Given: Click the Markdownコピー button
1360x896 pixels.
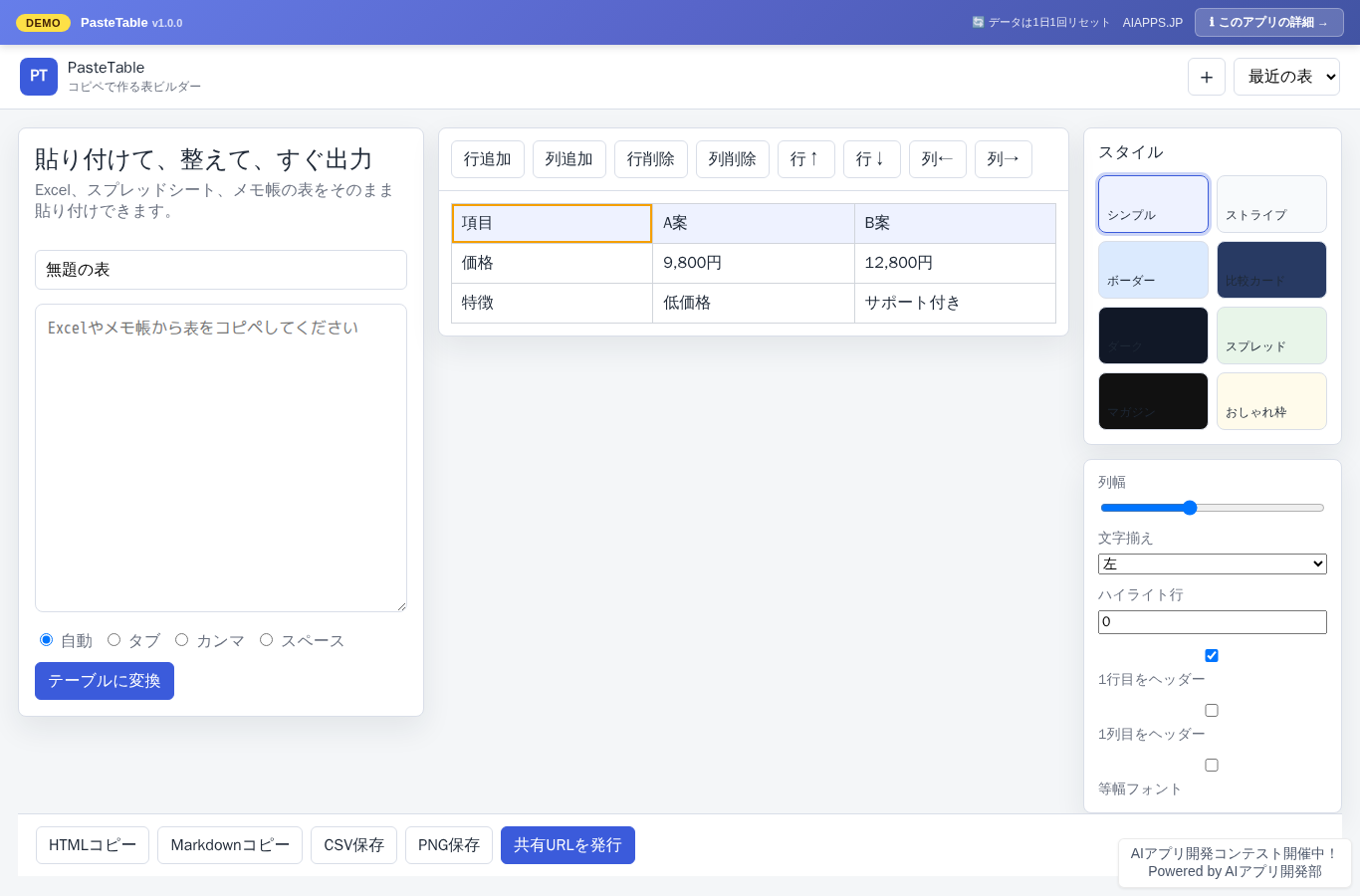Looking at the screenshot, I should [x=230, y=845].
